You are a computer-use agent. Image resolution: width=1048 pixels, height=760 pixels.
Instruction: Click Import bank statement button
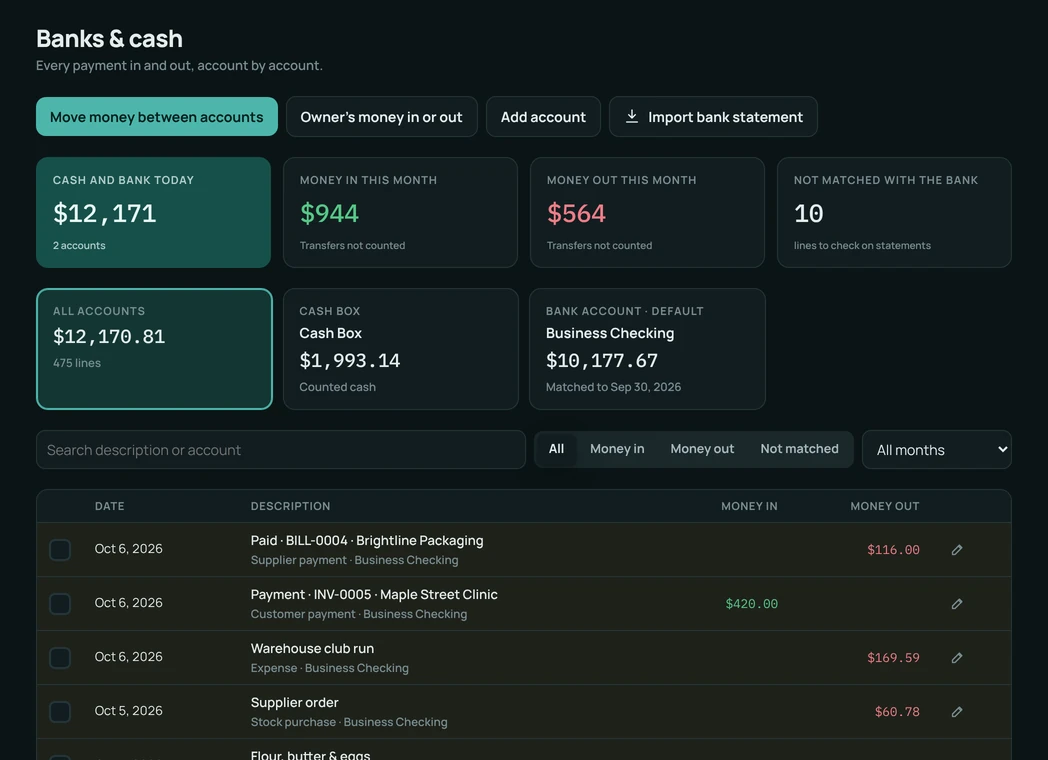coord(713,117)
